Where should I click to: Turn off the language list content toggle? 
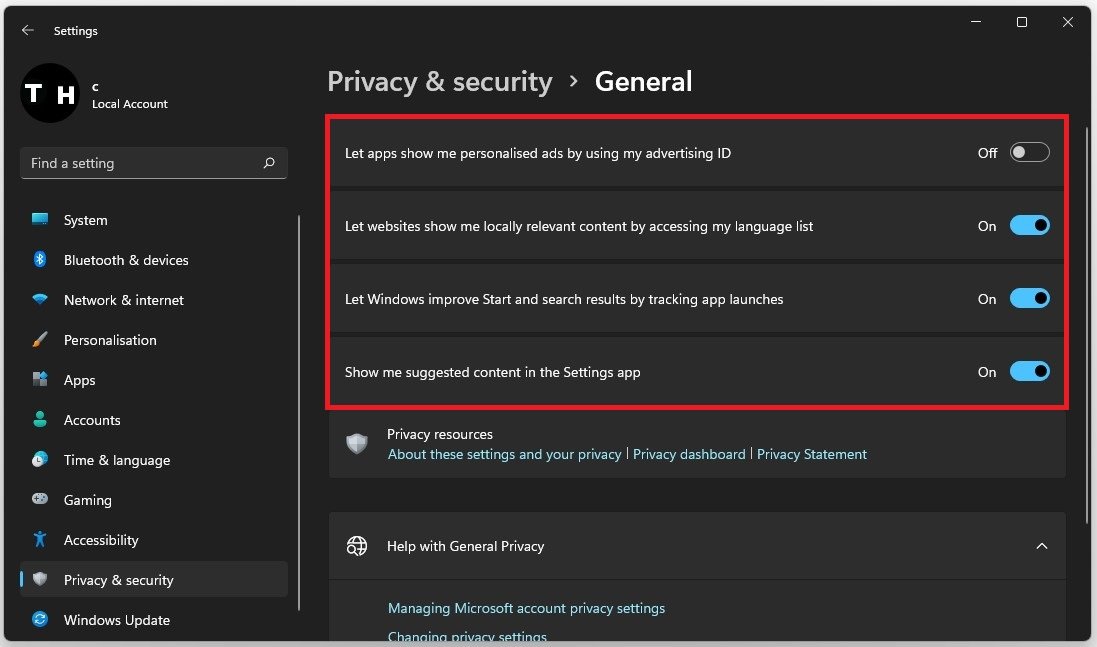pyautogui.click(x=1029, y=226)
